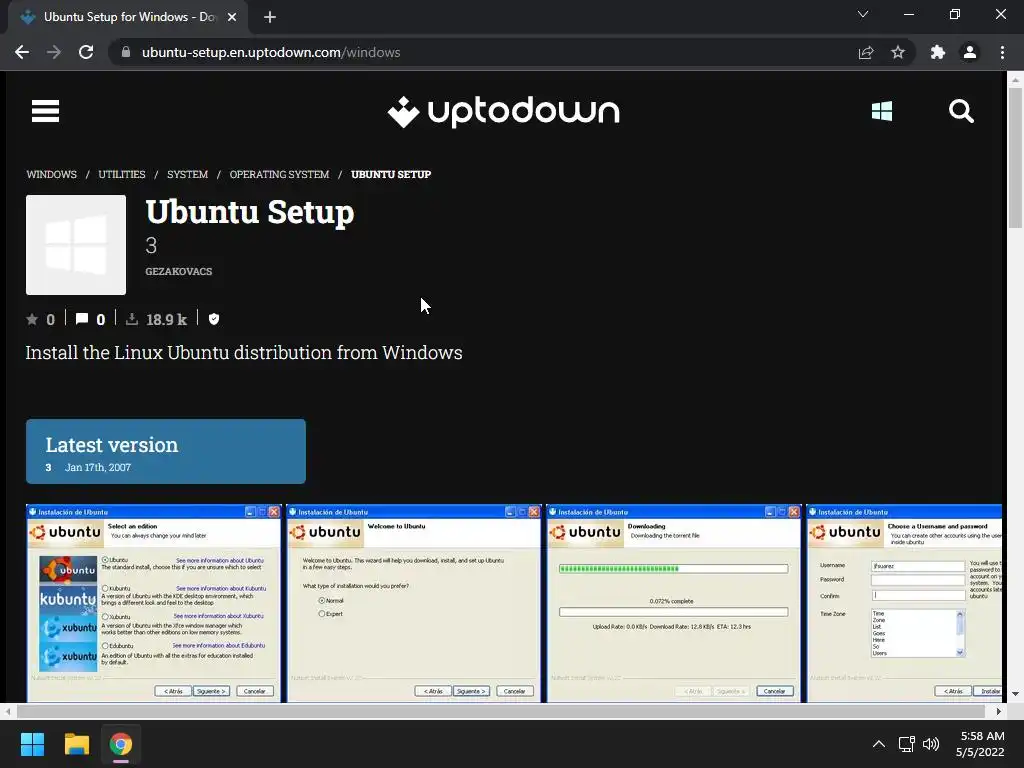This screenshot has width=1024, height=768.
Task: Open Chrome three-dot menu
Action: [1002, 52]
